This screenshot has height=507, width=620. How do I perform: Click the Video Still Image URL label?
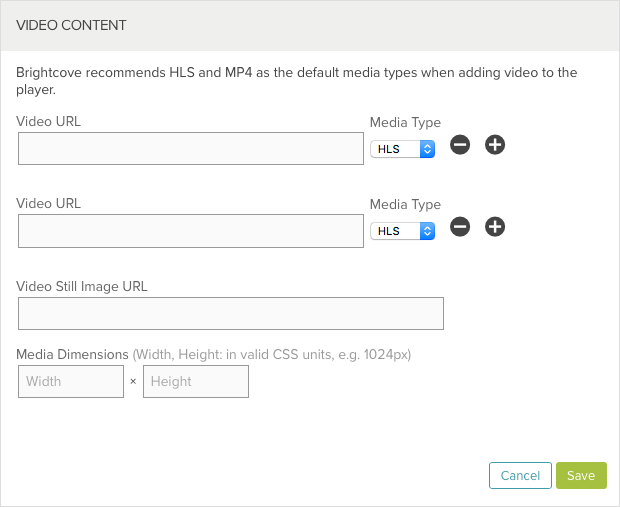(x=82, y=286)
